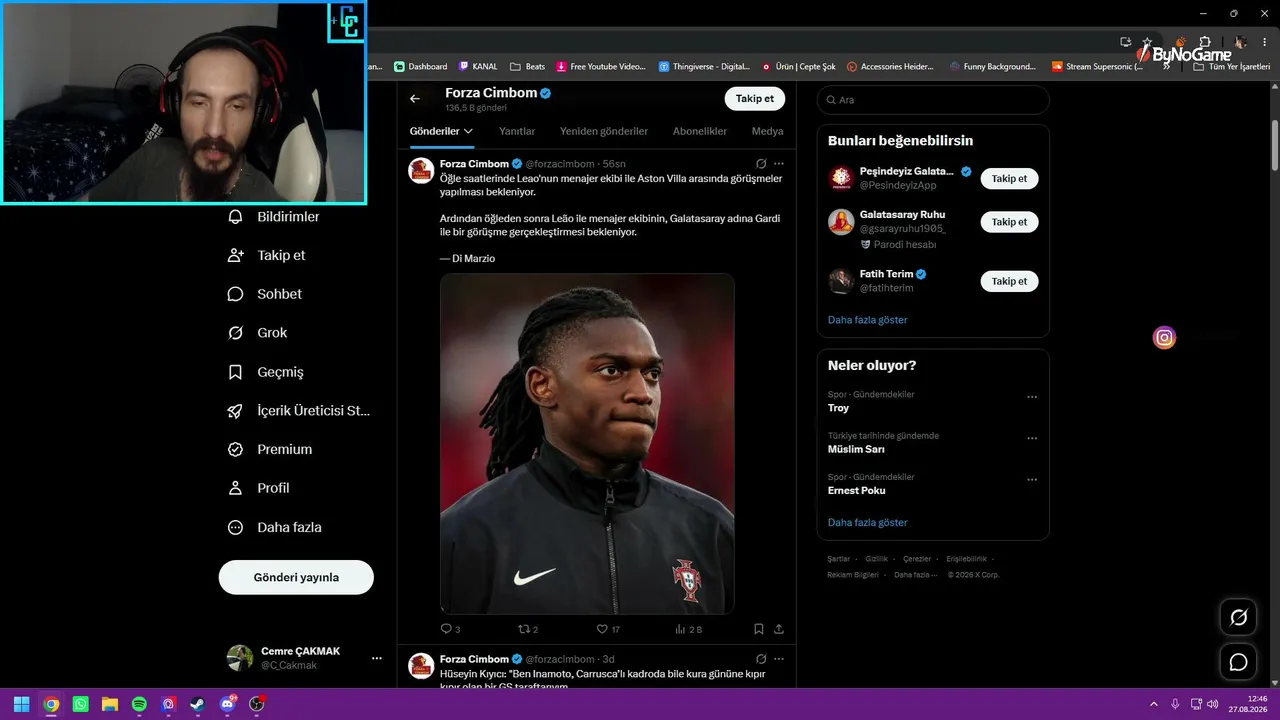Like the Leão post with 17 likes
Screen dimensions: 1280x720
click(608, 629)
